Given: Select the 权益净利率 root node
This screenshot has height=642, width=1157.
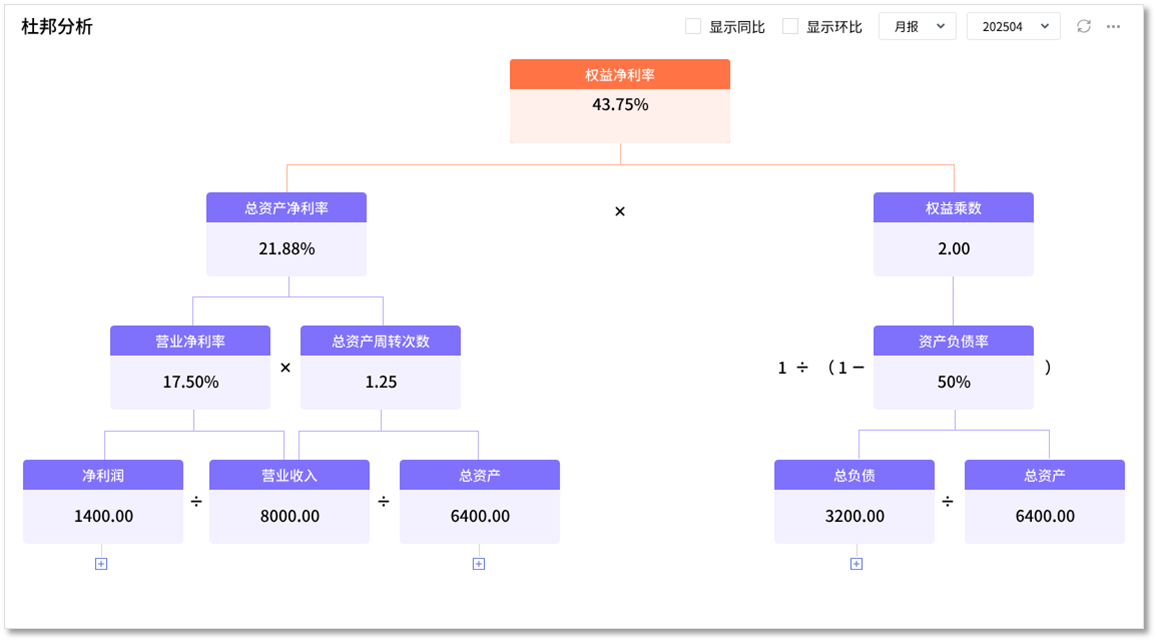Looking at the screenshot, I should (620, 101).
